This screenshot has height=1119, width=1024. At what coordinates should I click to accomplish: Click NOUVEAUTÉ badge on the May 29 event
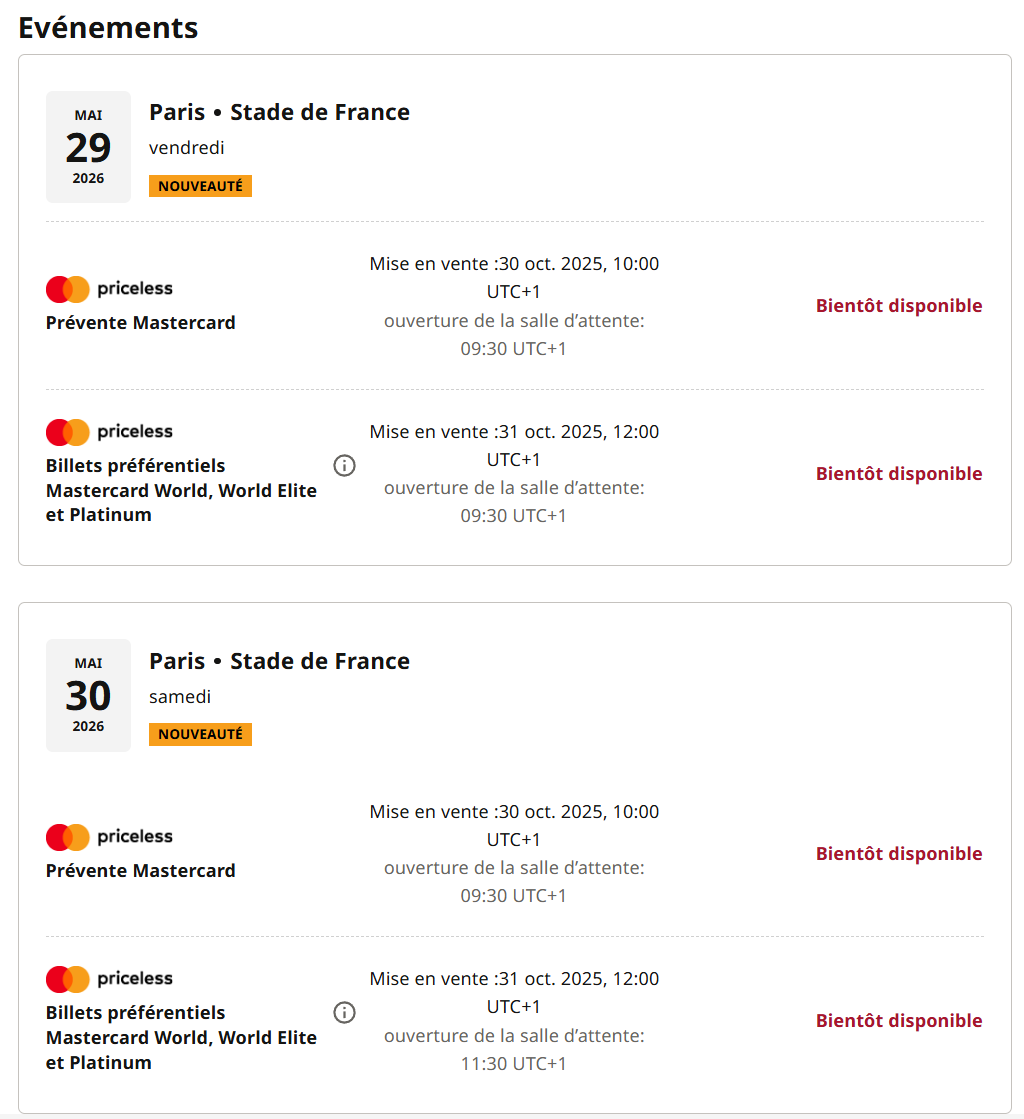[200, 186]
